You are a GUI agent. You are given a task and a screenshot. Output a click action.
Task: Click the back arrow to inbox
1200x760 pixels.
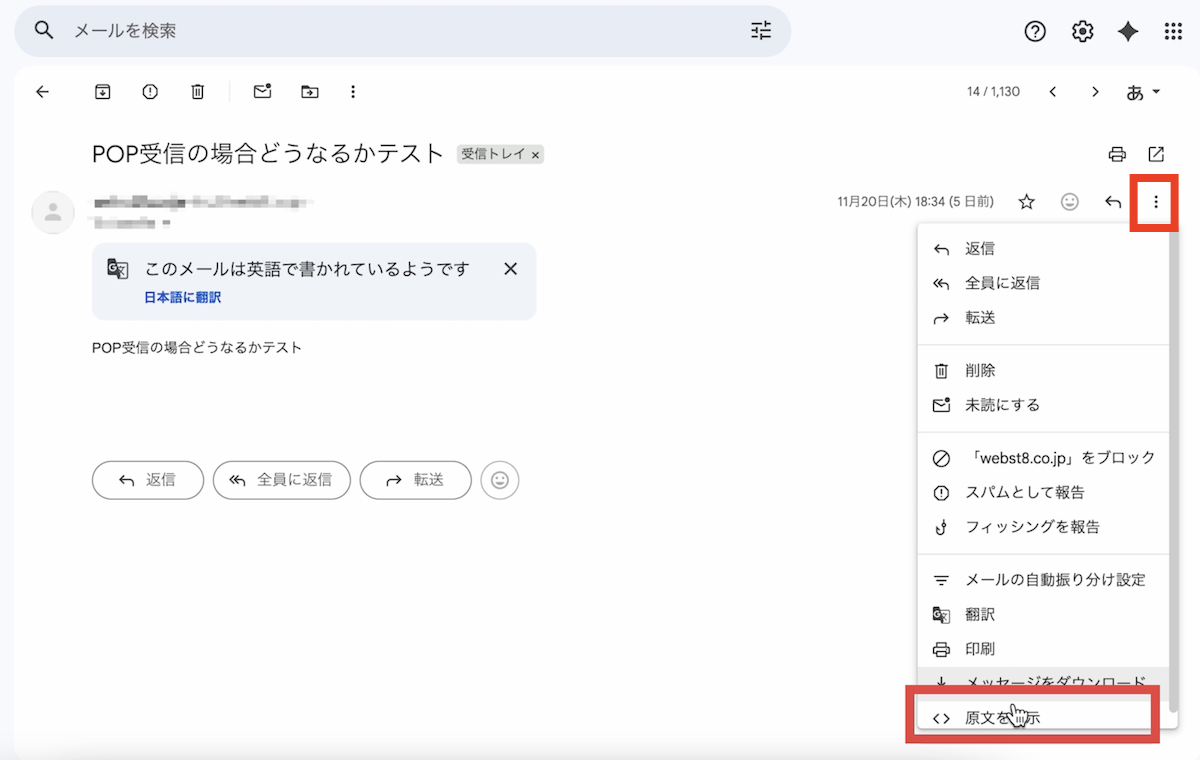coord(42,92)
